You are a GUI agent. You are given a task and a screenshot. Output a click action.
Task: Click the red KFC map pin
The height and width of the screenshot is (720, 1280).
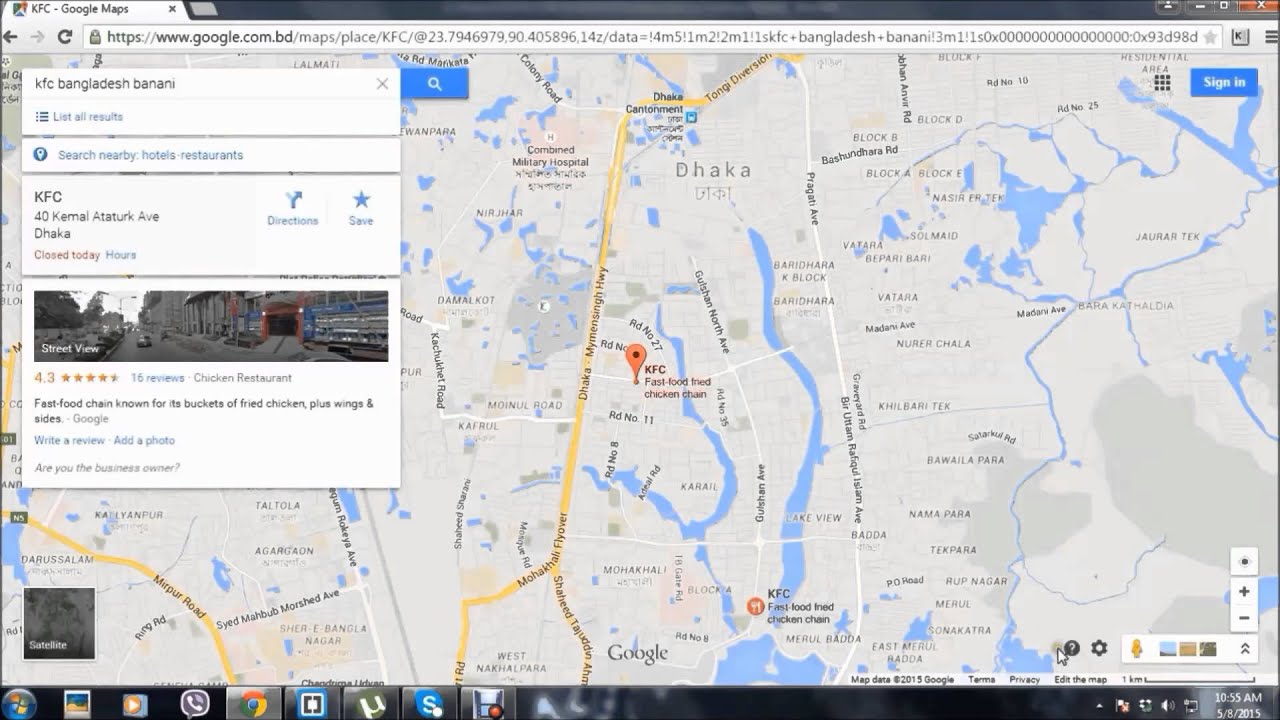[x=635, y=363]
